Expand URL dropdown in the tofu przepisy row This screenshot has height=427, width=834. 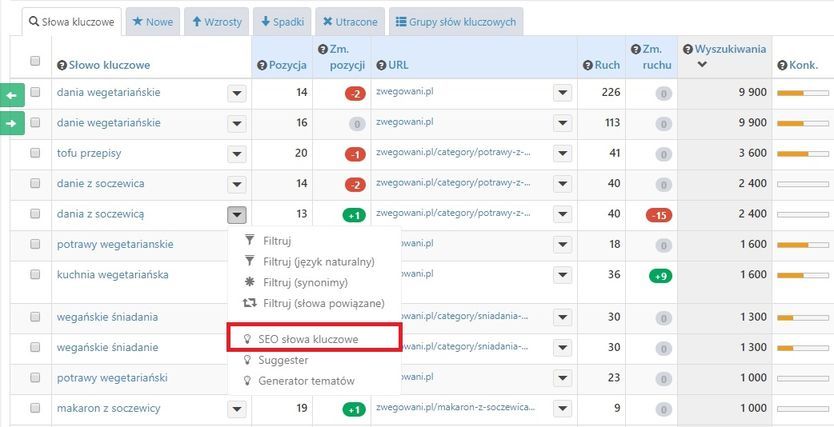[561, 154]
